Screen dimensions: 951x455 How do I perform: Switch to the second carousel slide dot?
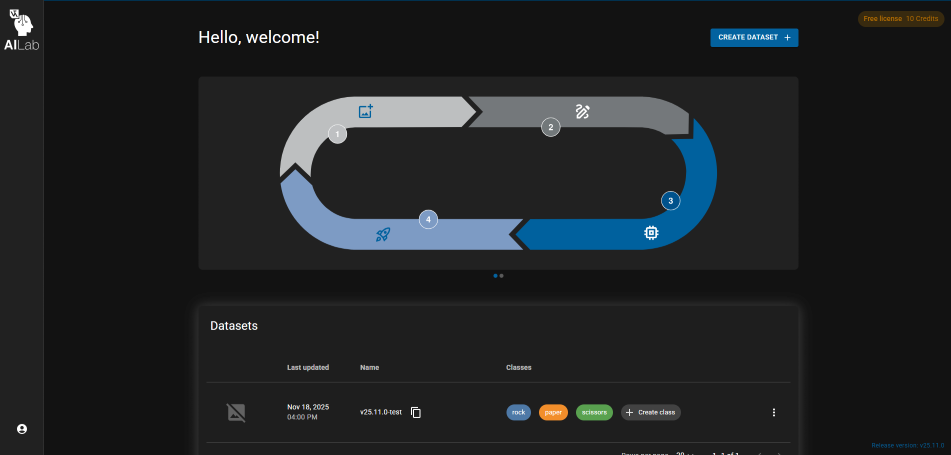[x=501, y=275]
